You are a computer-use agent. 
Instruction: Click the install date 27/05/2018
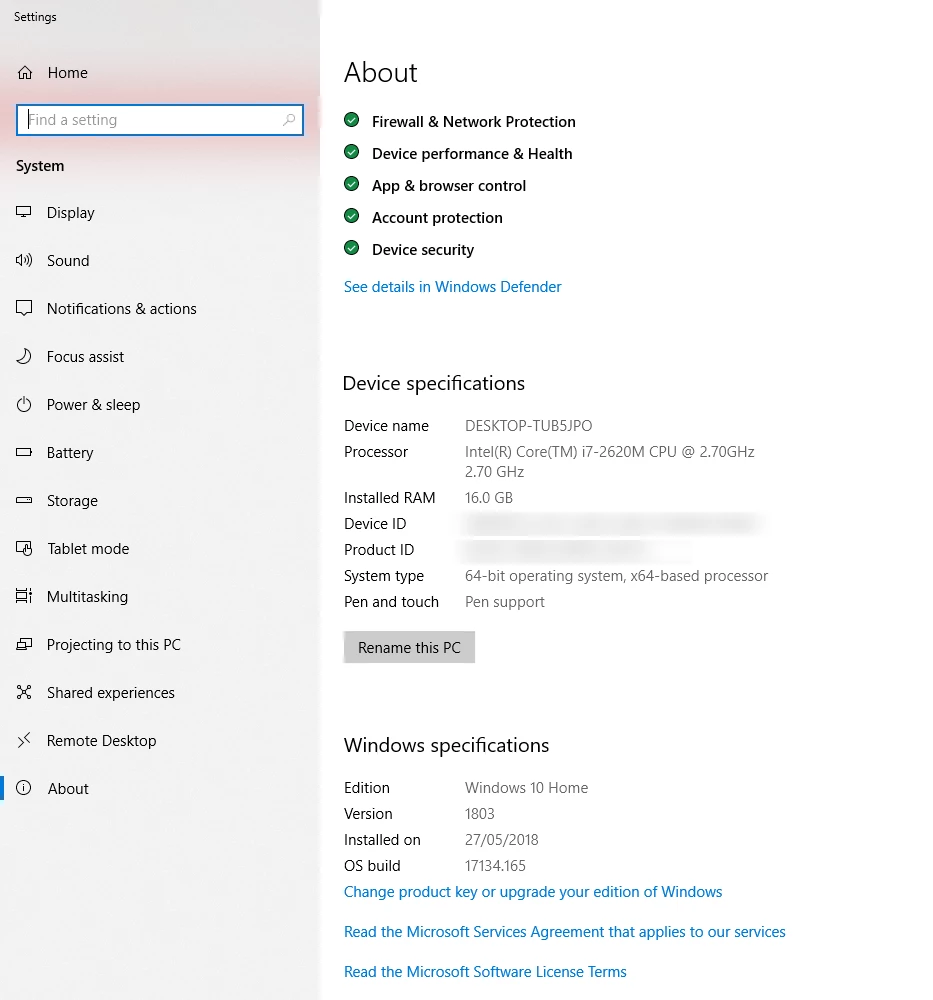pyautogui.click(x=501, y=840)
